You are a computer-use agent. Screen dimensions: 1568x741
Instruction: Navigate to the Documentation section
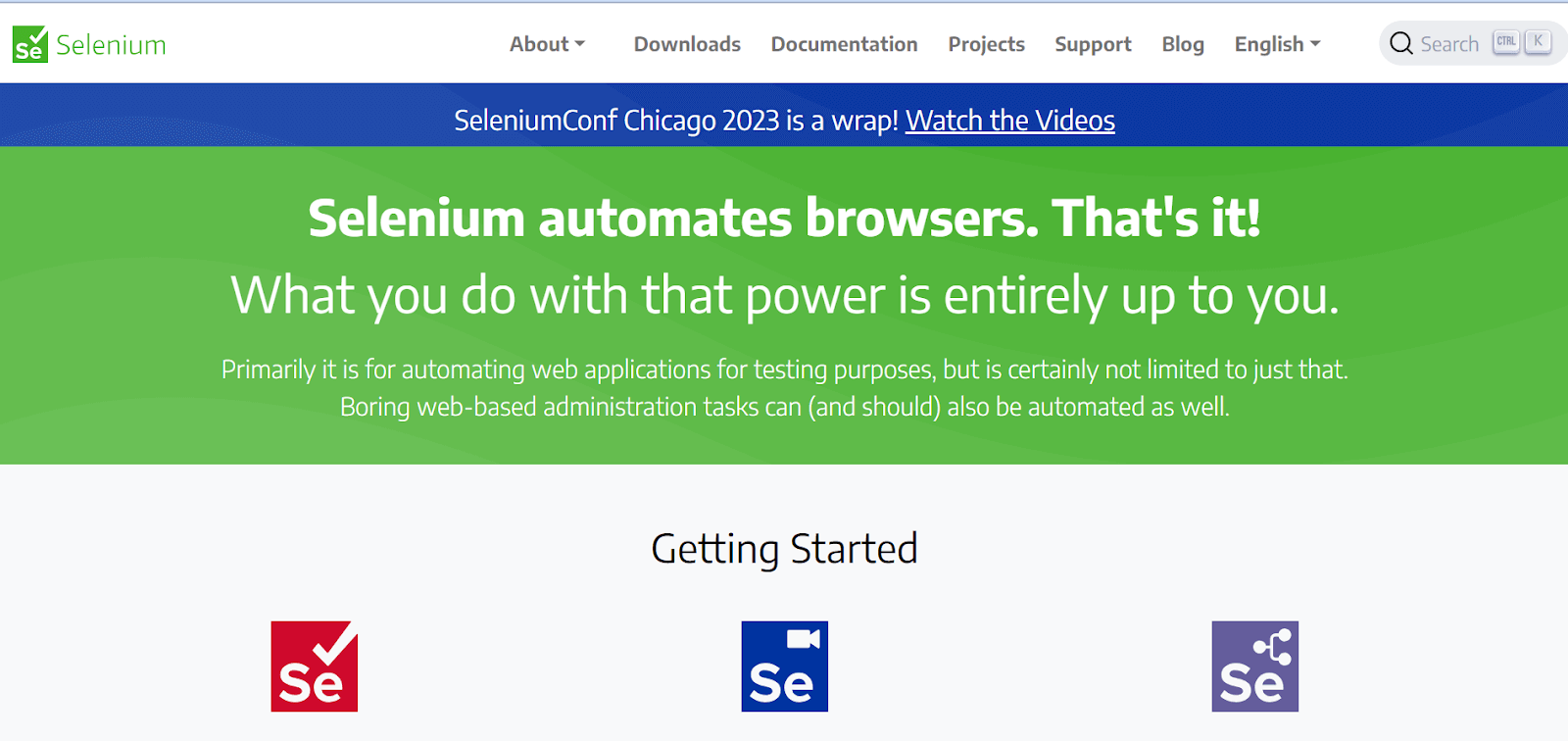click(844, 43)
